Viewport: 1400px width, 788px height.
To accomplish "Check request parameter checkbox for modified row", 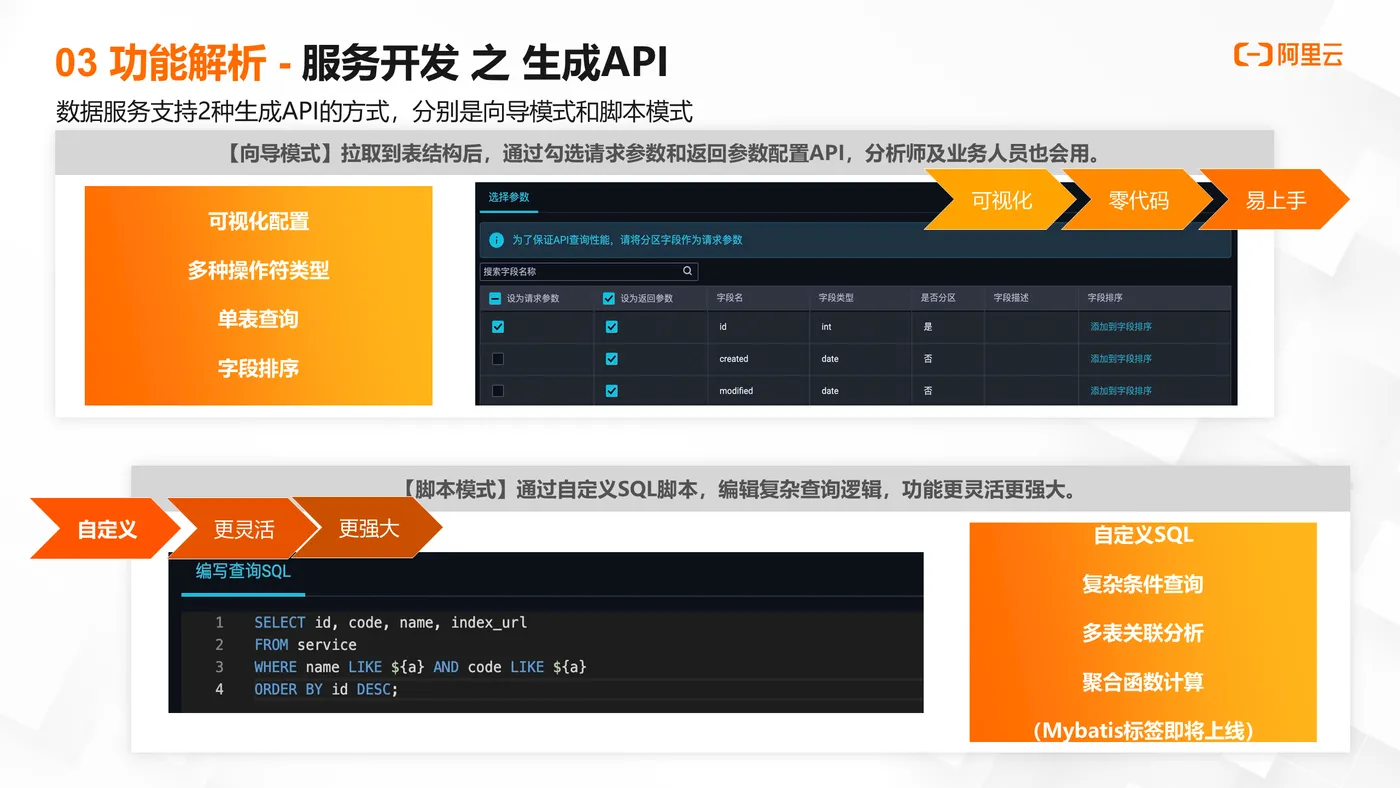I will click(x=498, y=391).
